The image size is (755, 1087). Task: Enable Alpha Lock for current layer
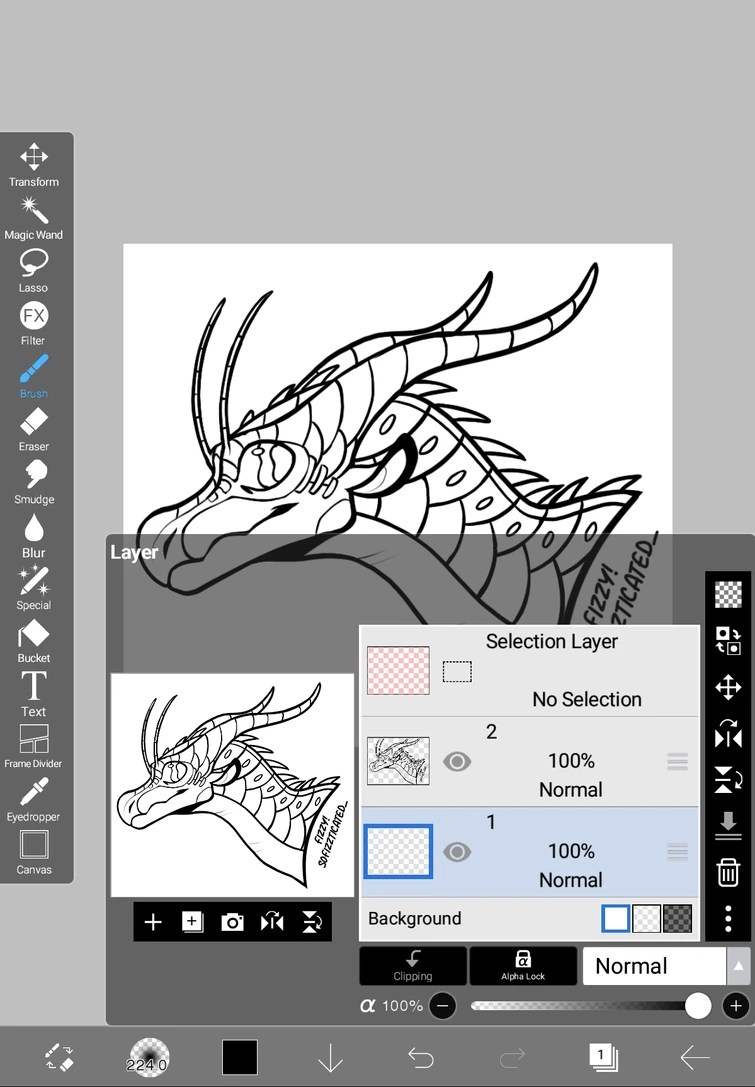point(523,966)
